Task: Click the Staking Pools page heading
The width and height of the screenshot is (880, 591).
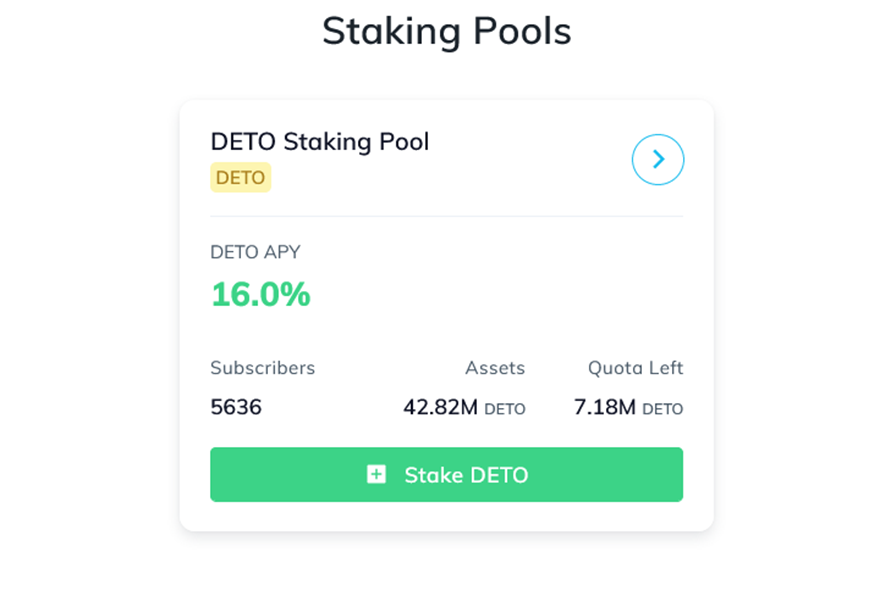Action: [446, 31]
